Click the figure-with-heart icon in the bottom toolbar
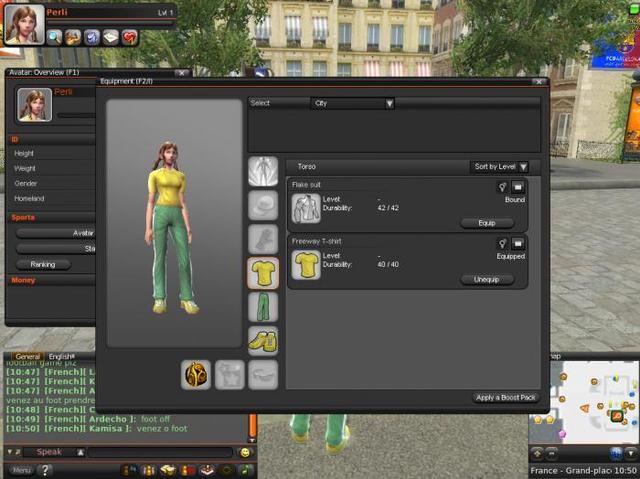 [188, 470]
